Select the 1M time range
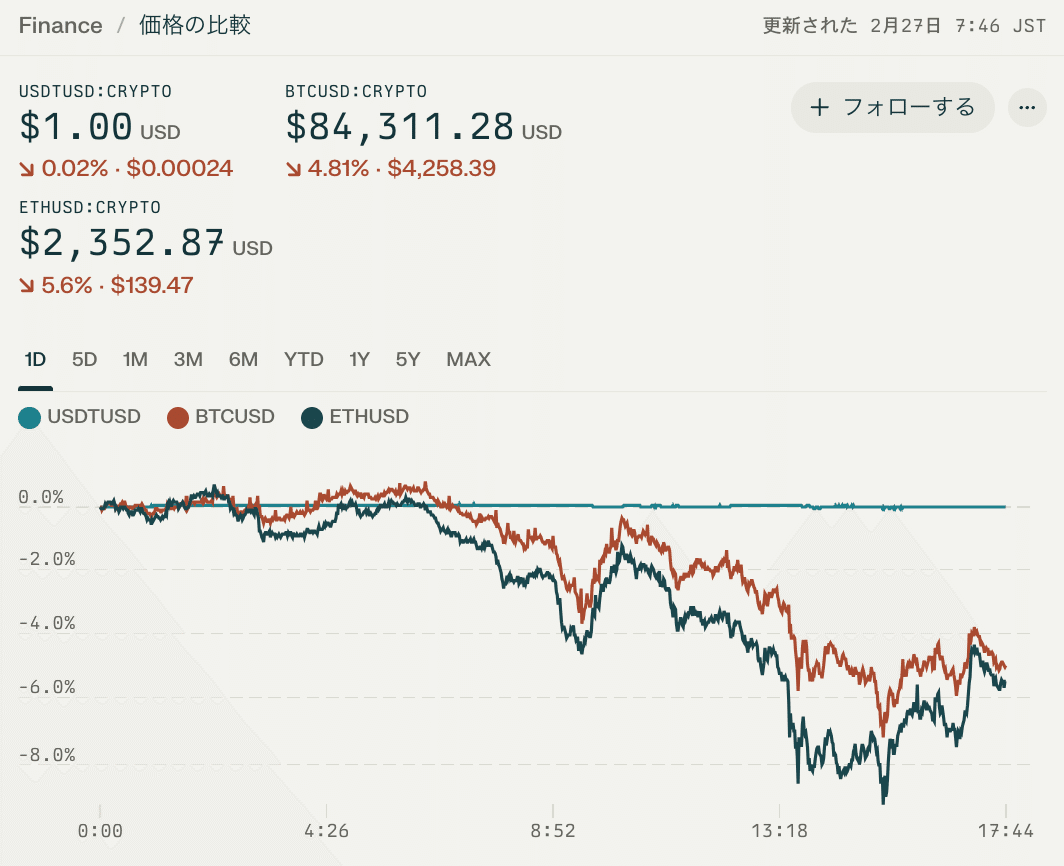 tap(135, 359)
